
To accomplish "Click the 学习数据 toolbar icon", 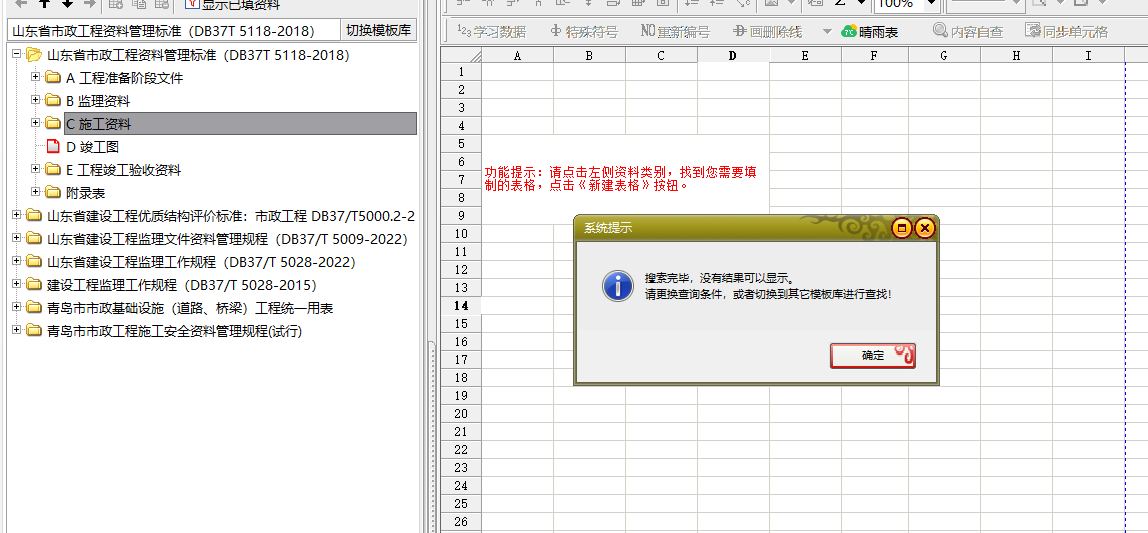I will coord(464,32).
